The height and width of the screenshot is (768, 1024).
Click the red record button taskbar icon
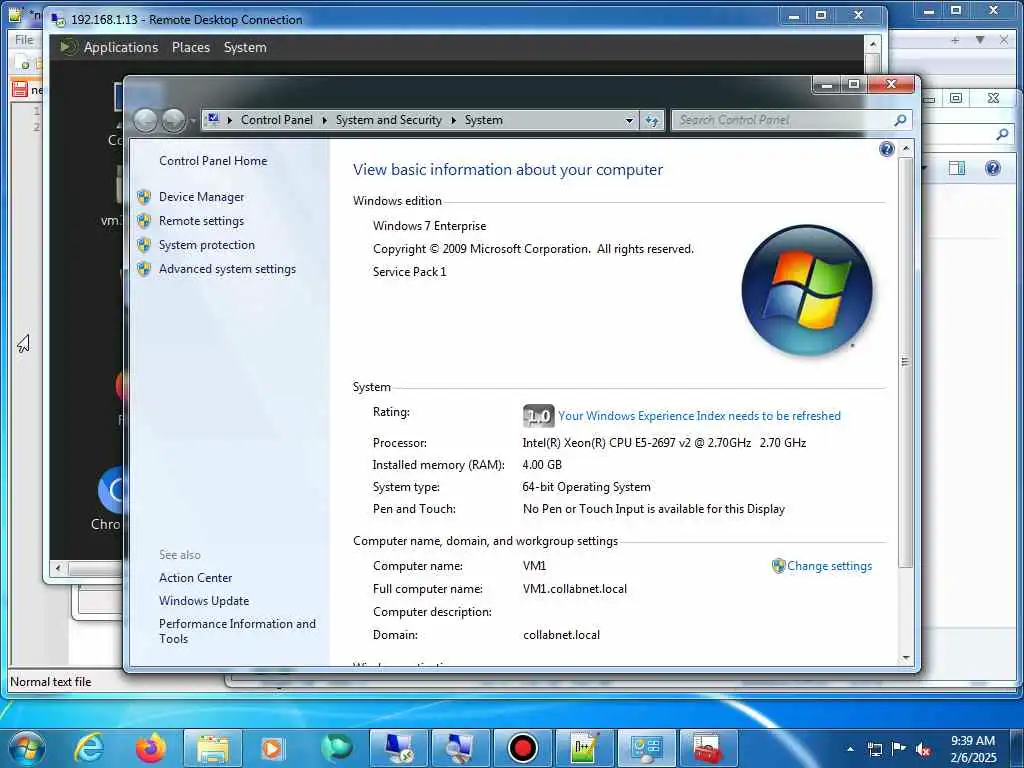coord(522,748)
